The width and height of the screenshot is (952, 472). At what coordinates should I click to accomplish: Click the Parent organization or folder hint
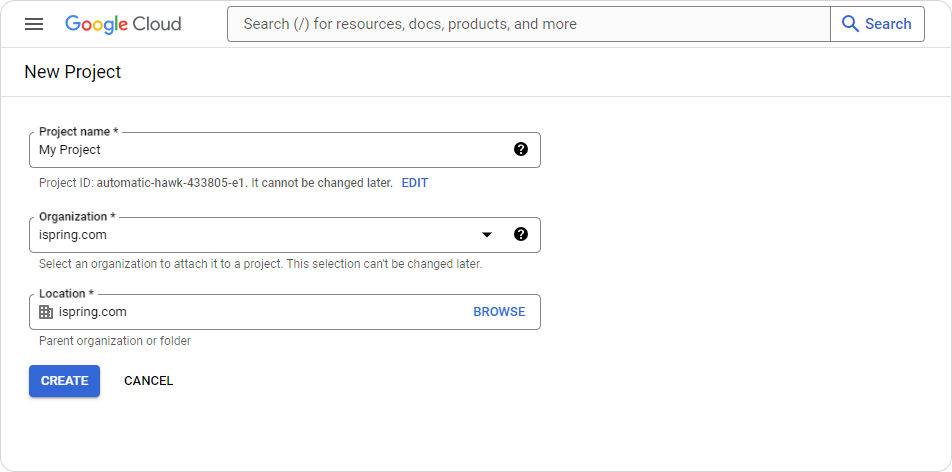115,341
